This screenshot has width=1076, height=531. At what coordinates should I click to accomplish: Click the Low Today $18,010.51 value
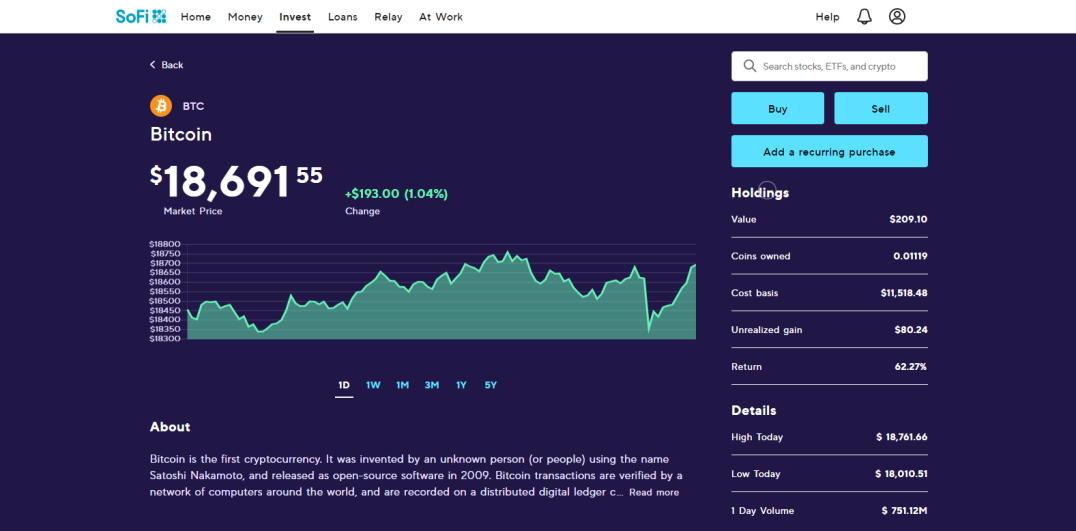point(902,474)
